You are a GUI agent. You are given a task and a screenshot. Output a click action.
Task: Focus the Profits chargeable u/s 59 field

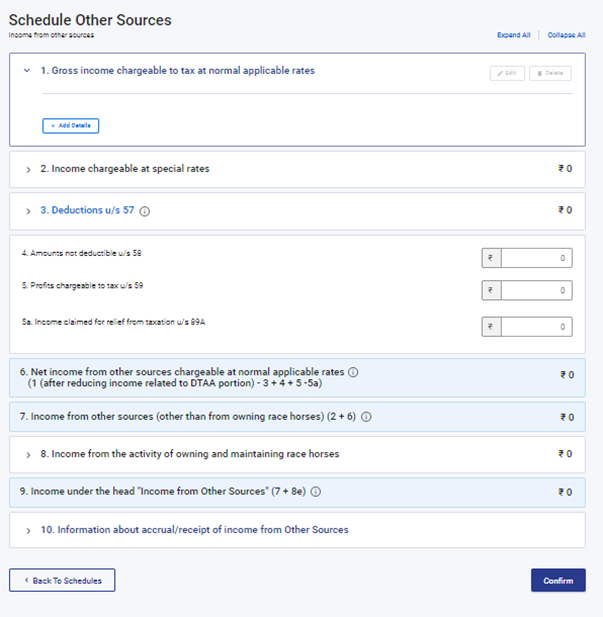(537, 291)
